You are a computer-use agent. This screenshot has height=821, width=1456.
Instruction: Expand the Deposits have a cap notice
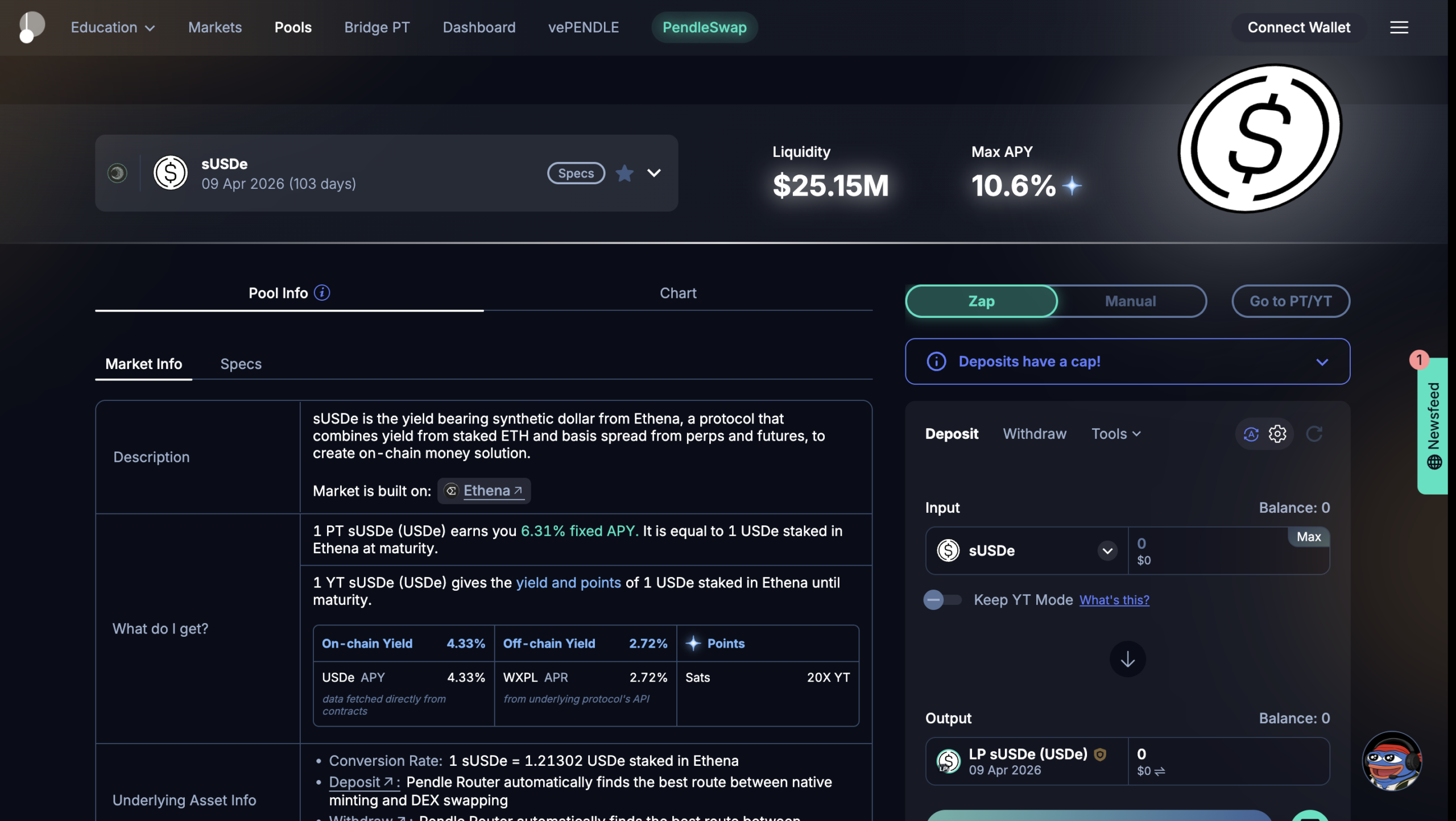(1322, 362)
